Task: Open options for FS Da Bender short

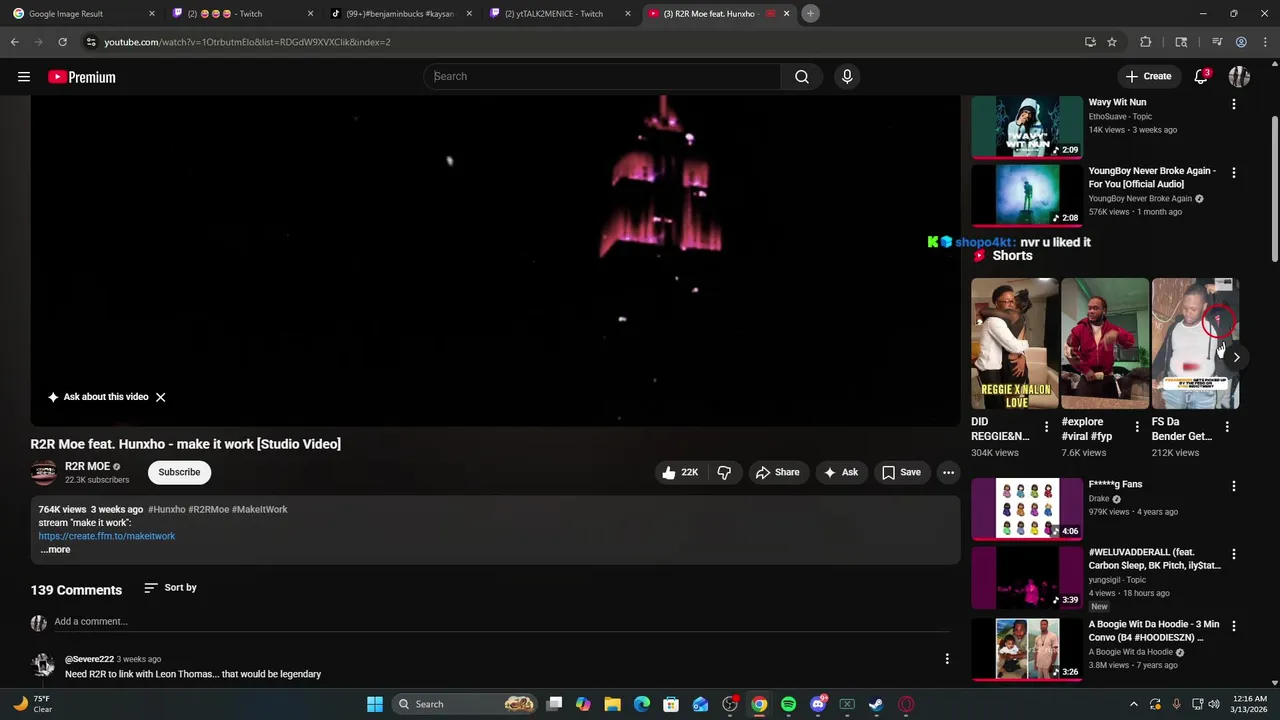Action: coord(1227,427)
